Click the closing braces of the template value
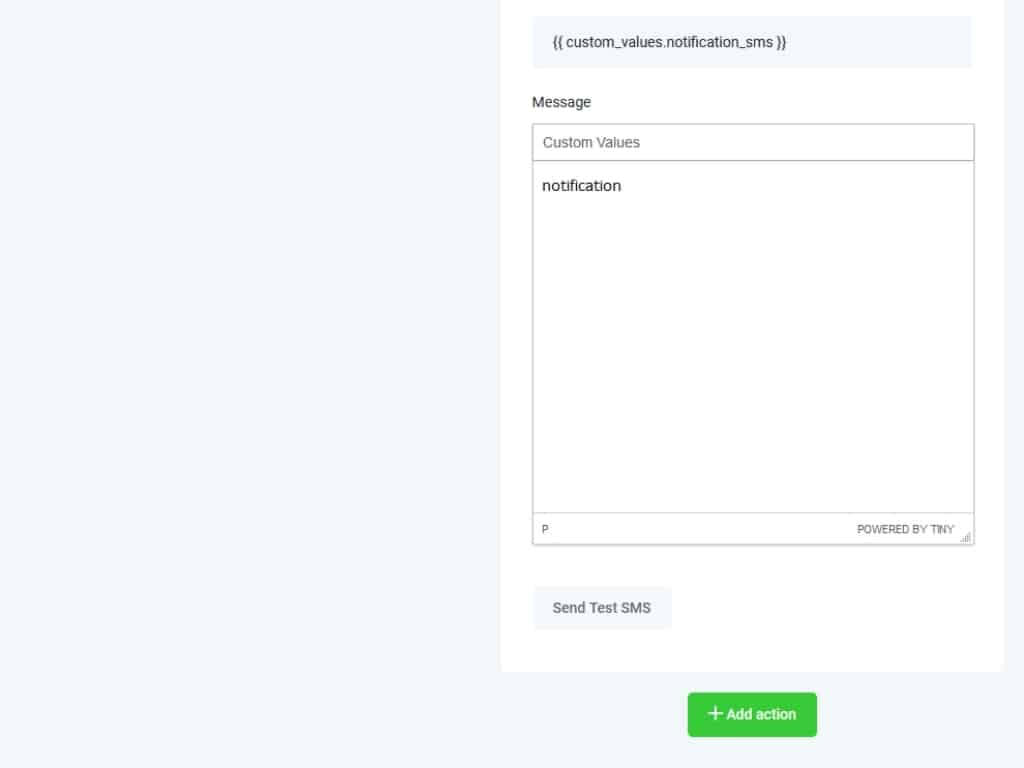The image size is (1024, 768). 781,43
